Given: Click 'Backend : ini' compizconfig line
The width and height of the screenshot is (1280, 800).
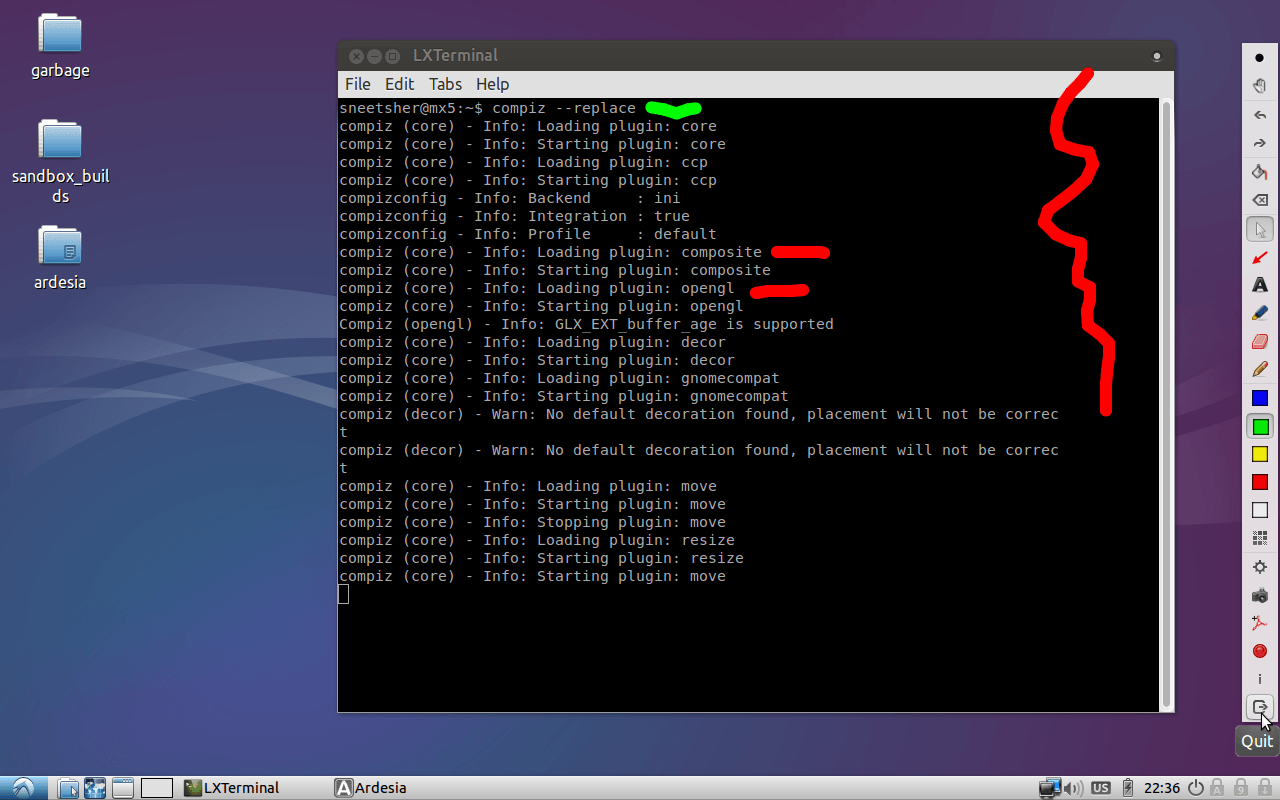Looking at the screenshot, I should tap(510, 198).
